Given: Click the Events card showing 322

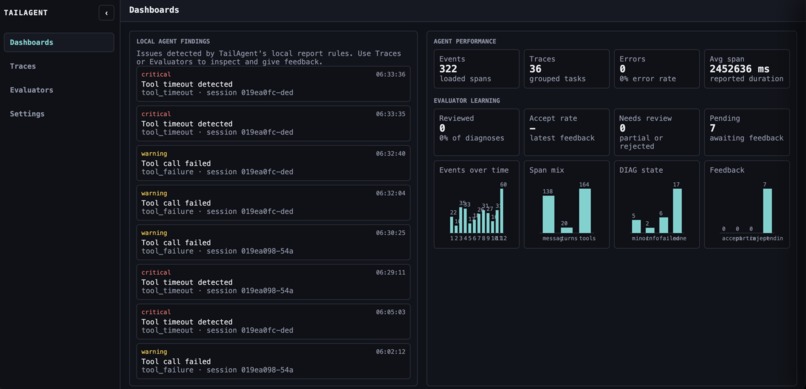Looking at the screenshot, I should click(x=477, y=69).
